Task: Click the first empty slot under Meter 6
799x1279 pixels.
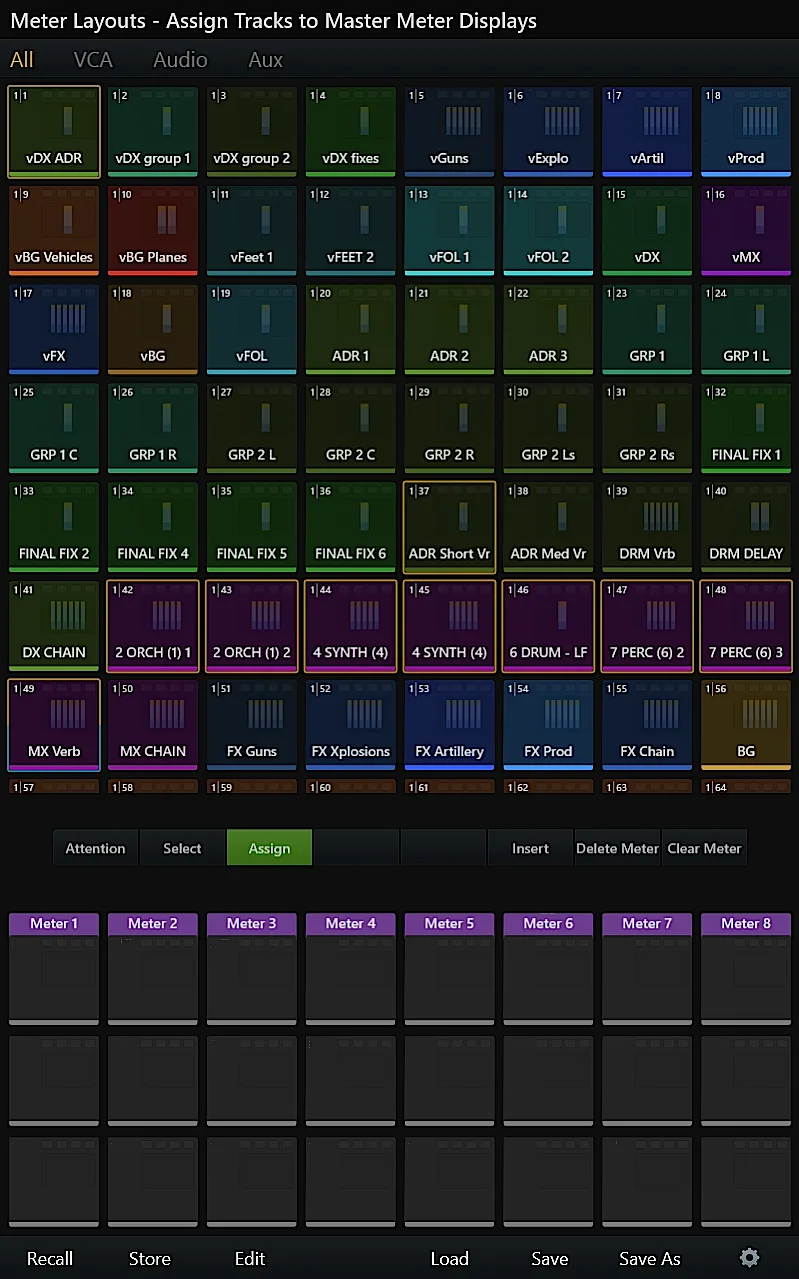Action: click(x=548, y=980)
